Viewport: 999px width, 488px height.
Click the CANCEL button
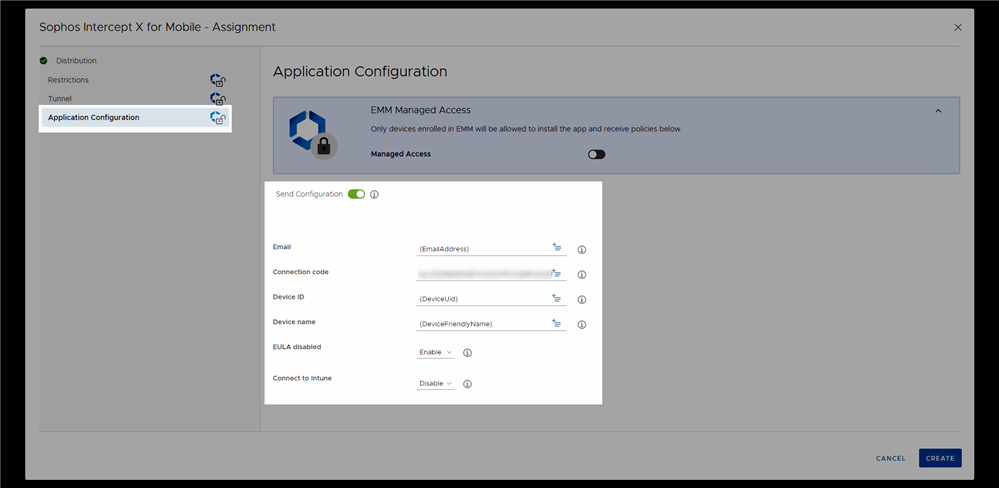[x=891, y=458]
